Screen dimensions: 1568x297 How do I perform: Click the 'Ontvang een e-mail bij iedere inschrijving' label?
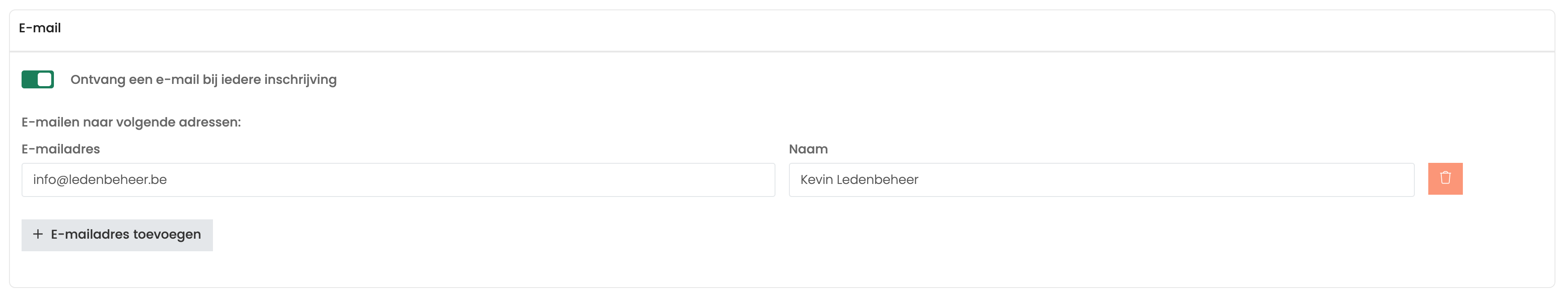(x=204, y=79)
